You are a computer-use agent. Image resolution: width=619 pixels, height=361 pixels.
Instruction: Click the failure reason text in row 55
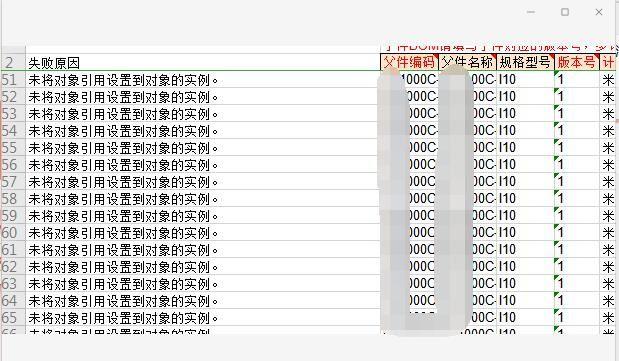click(x=123, y=148)
